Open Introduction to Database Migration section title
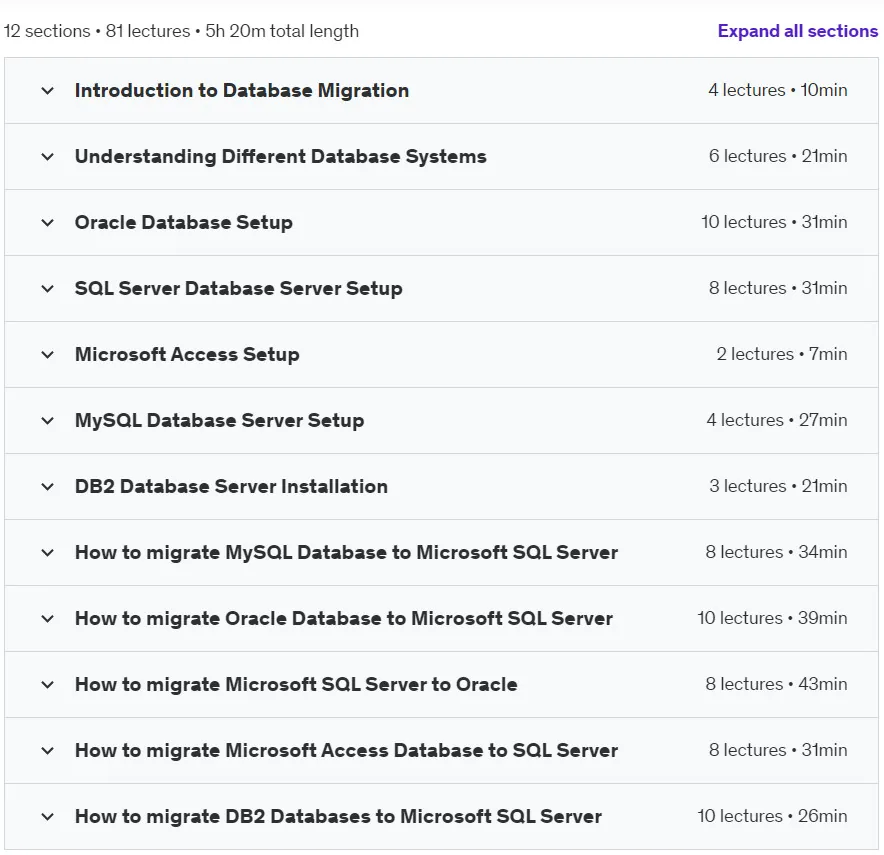This screenshot has width=884, height=855. pos(242,90)
